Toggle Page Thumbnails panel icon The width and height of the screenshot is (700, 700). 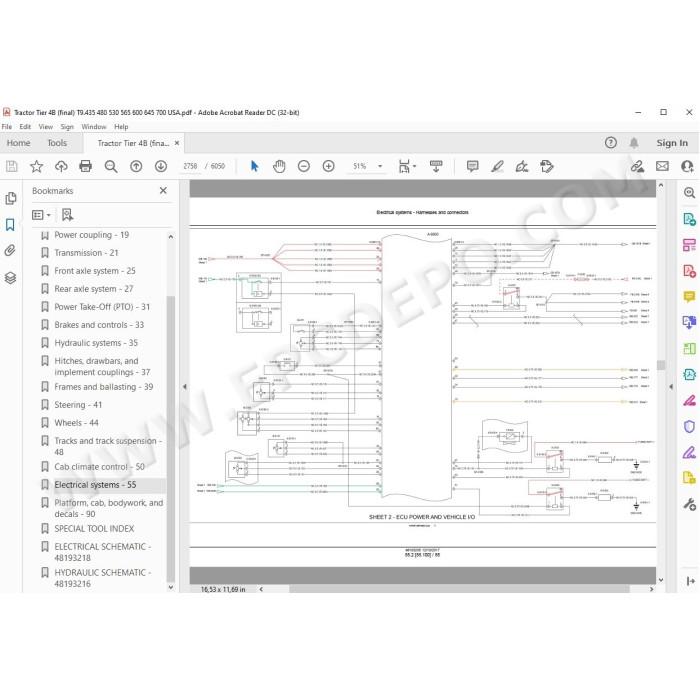[10, 198]
